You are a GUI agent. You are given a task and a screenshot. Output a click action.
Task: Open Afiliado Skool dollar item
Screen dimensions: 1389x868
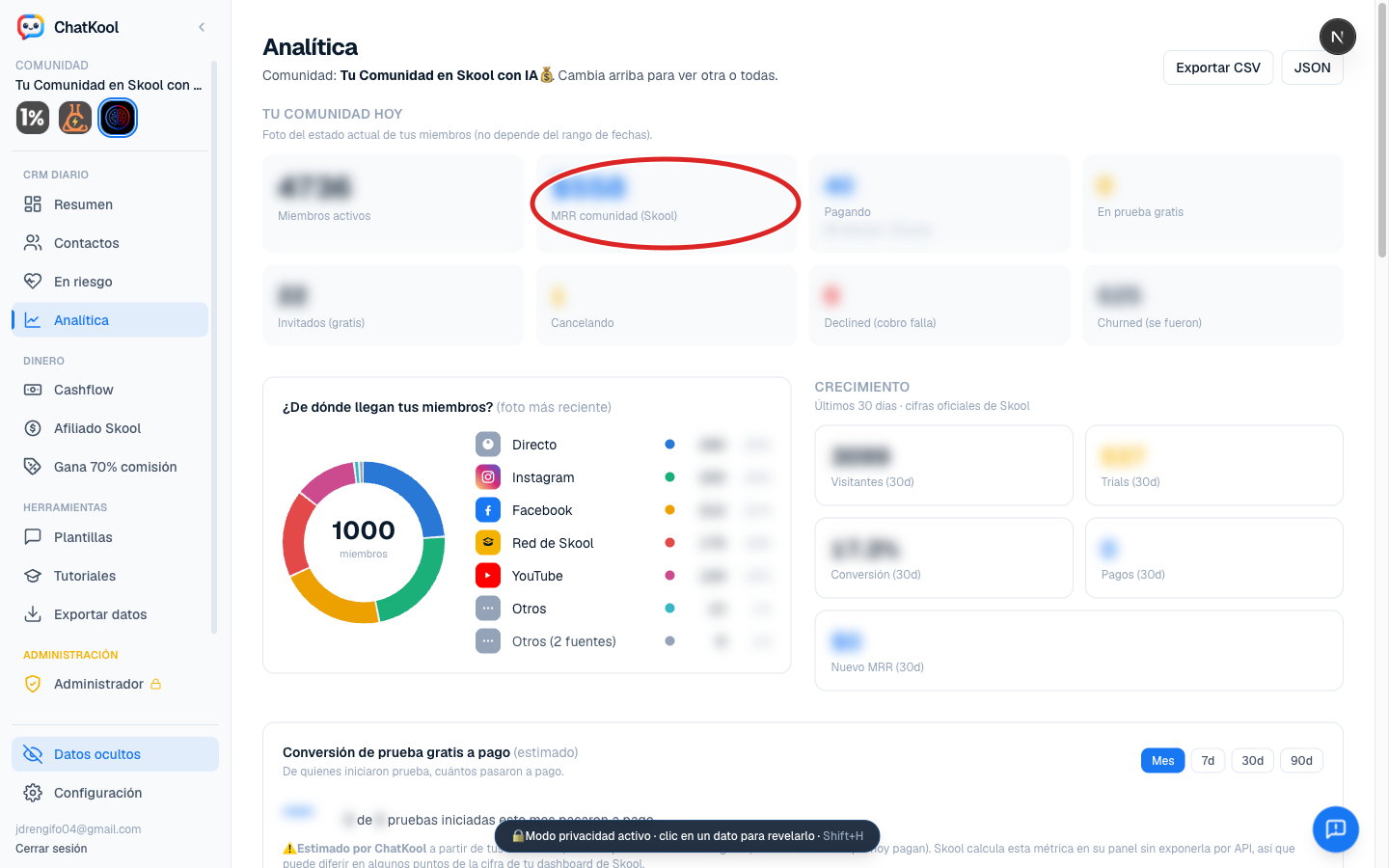click(110, 428)
